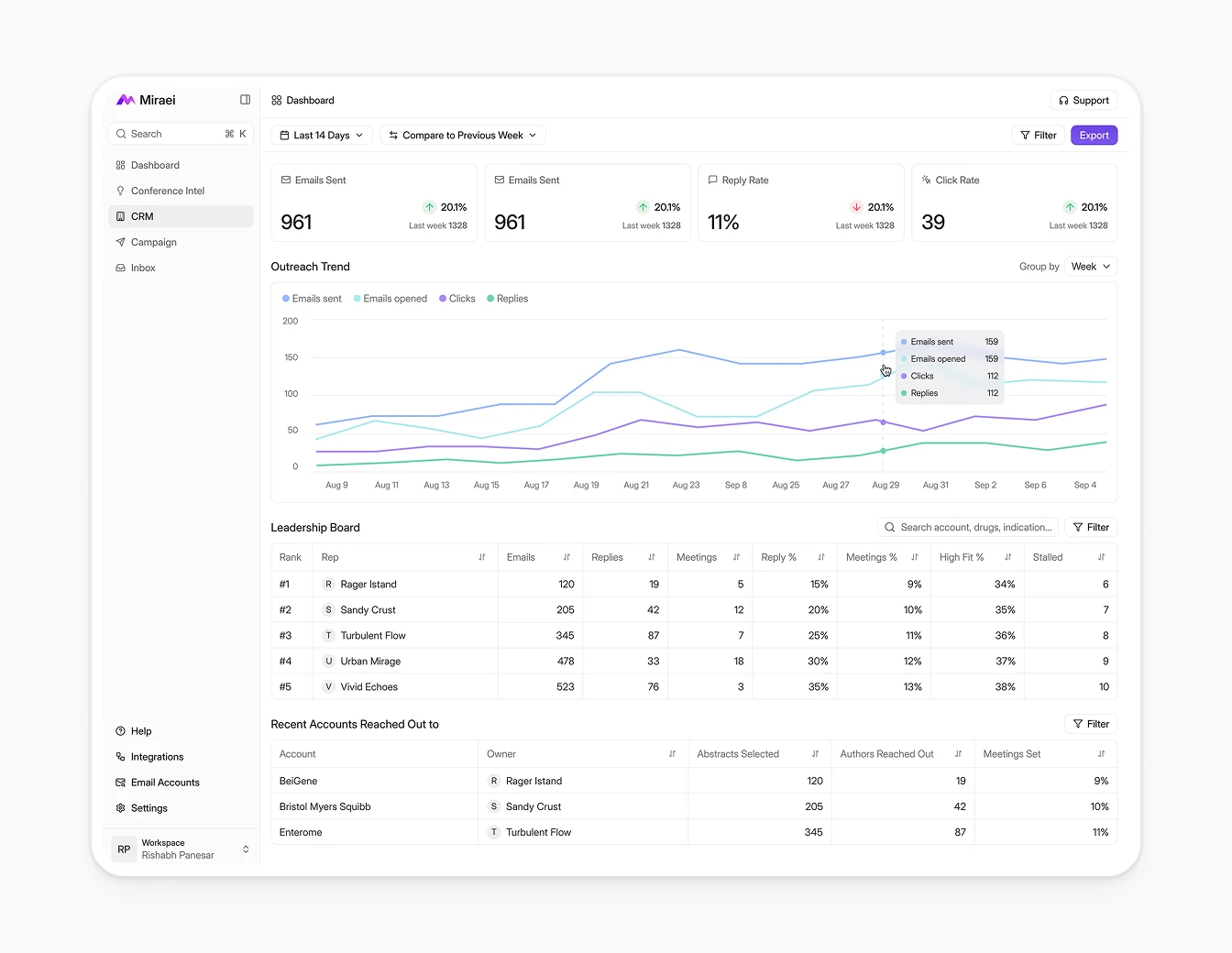Change the Compare to Previous Week option
Viewport: 1232px width, 953px height.
462,135
